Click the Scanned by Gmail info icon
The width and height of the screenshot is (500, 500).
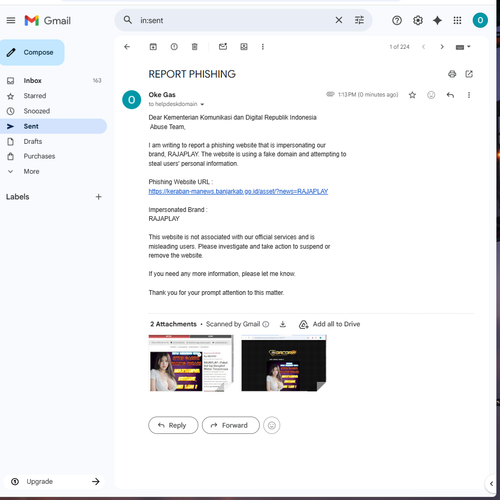coord(266,324)
